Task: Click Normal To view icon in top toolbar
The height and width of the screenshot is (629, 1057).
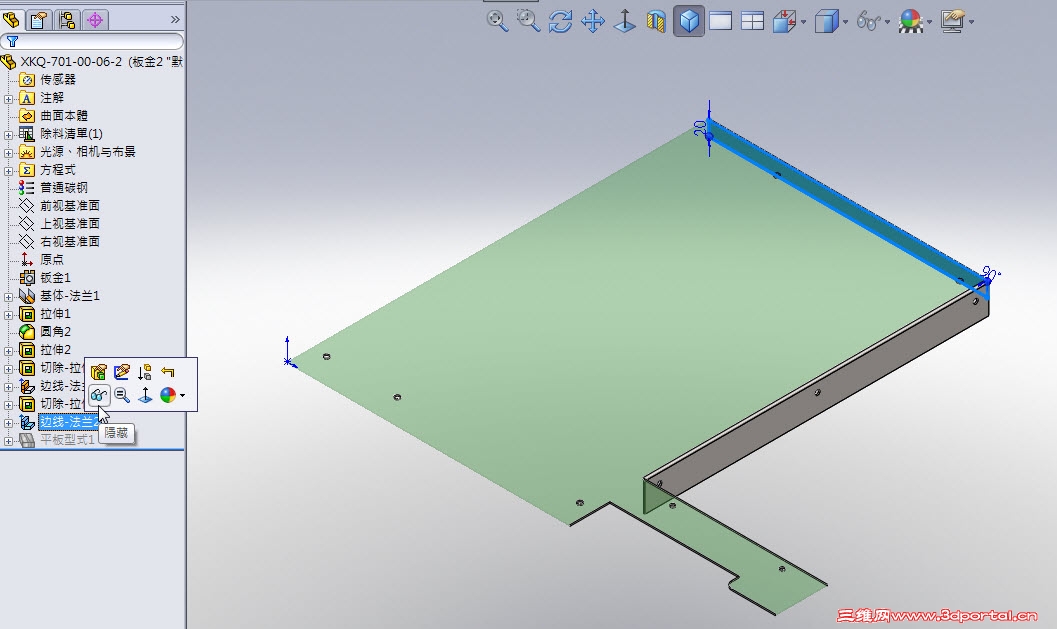Action: pos(625,21)
